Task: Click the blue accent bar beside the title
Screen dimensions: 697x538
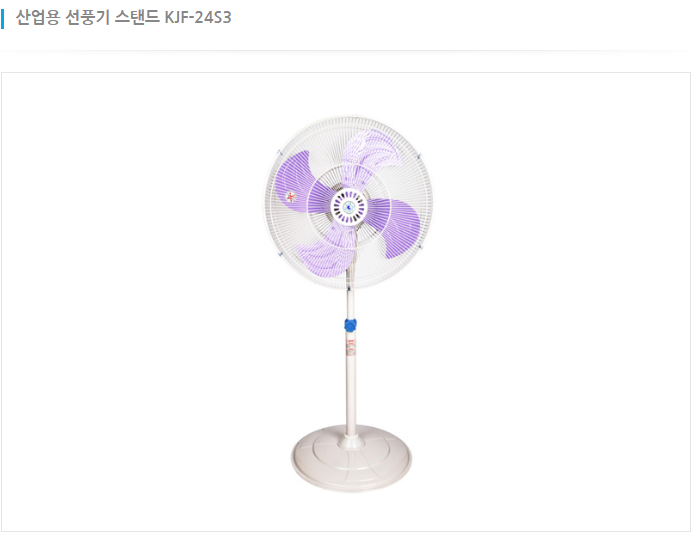Action: [x=3, y=18]
